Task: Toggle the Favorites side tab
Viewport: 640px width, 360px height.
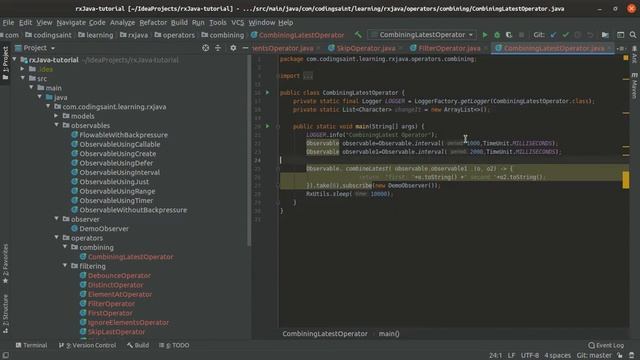Action: point(5,263)
